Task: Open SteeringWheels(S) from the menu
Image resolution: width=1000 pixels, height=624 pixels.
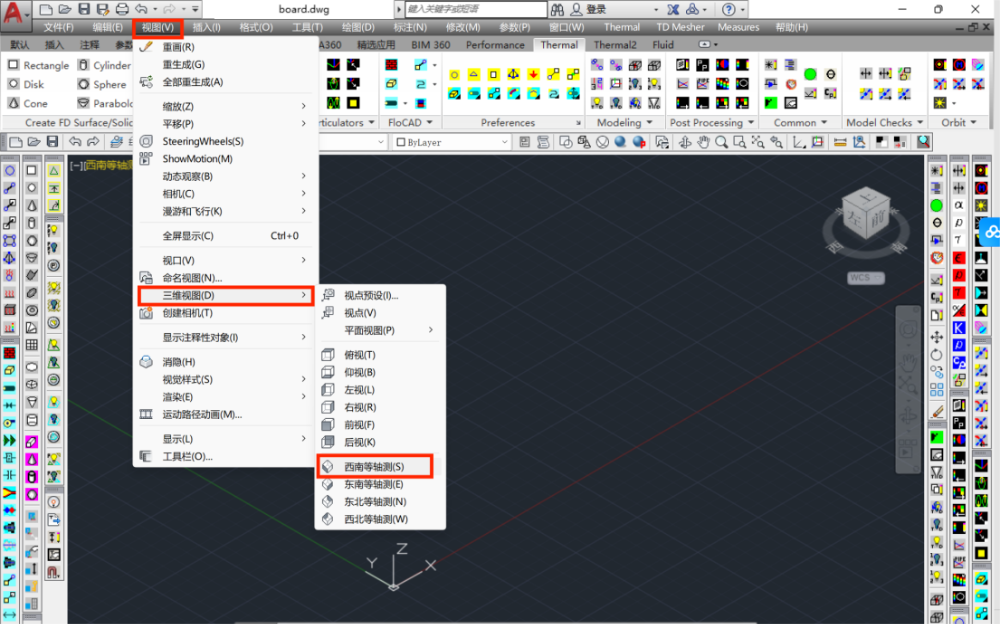Action: pyautogui.click(x=225, y=142)
